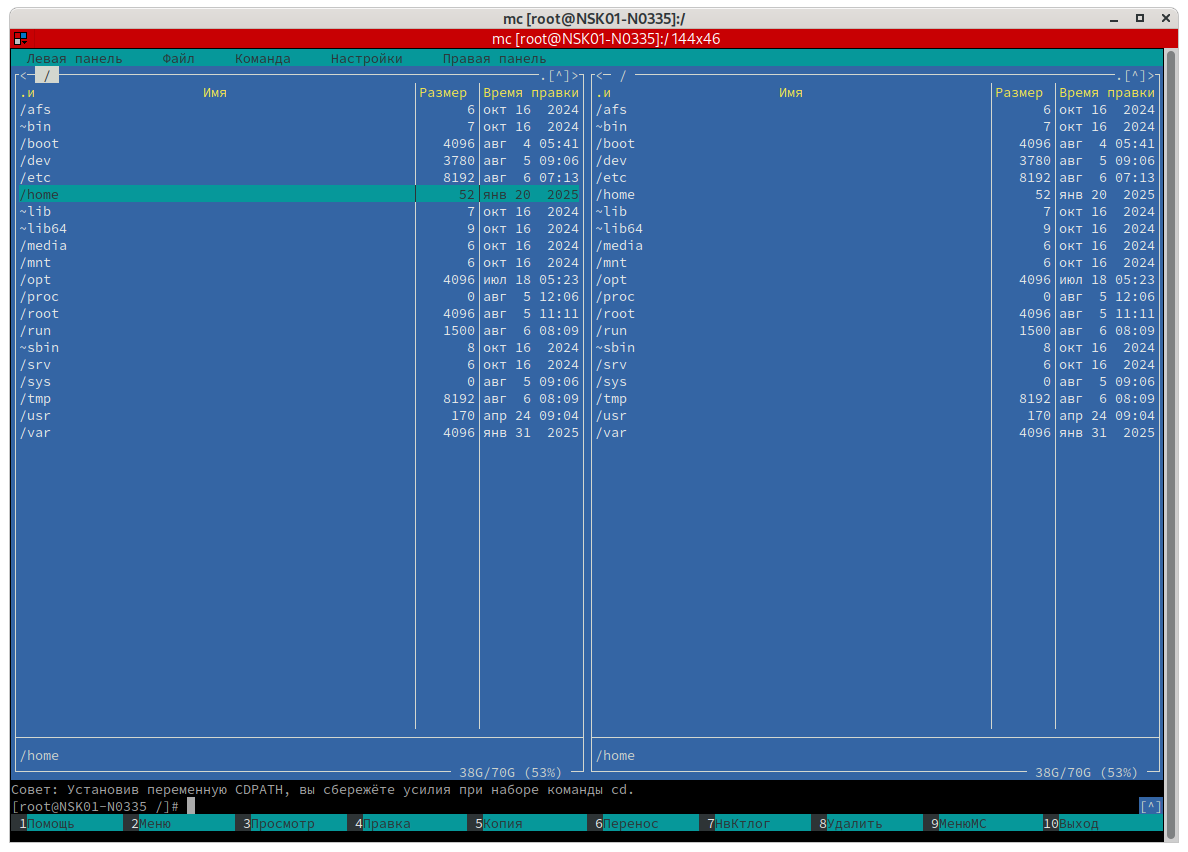Viewport: 1188px width, 852px height.
Task: Open the Команда menu
Action: point(262,59)
